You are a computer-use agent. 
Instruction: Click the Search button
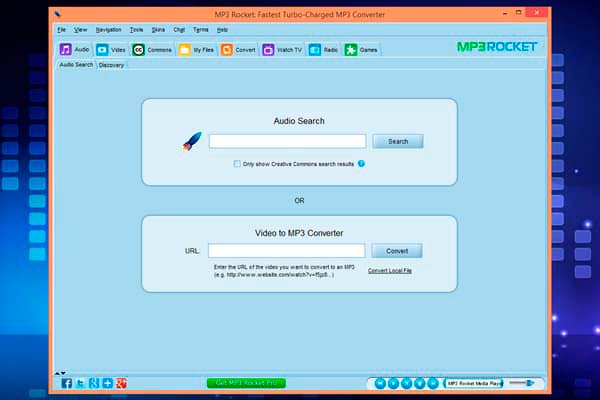[398, 141]
